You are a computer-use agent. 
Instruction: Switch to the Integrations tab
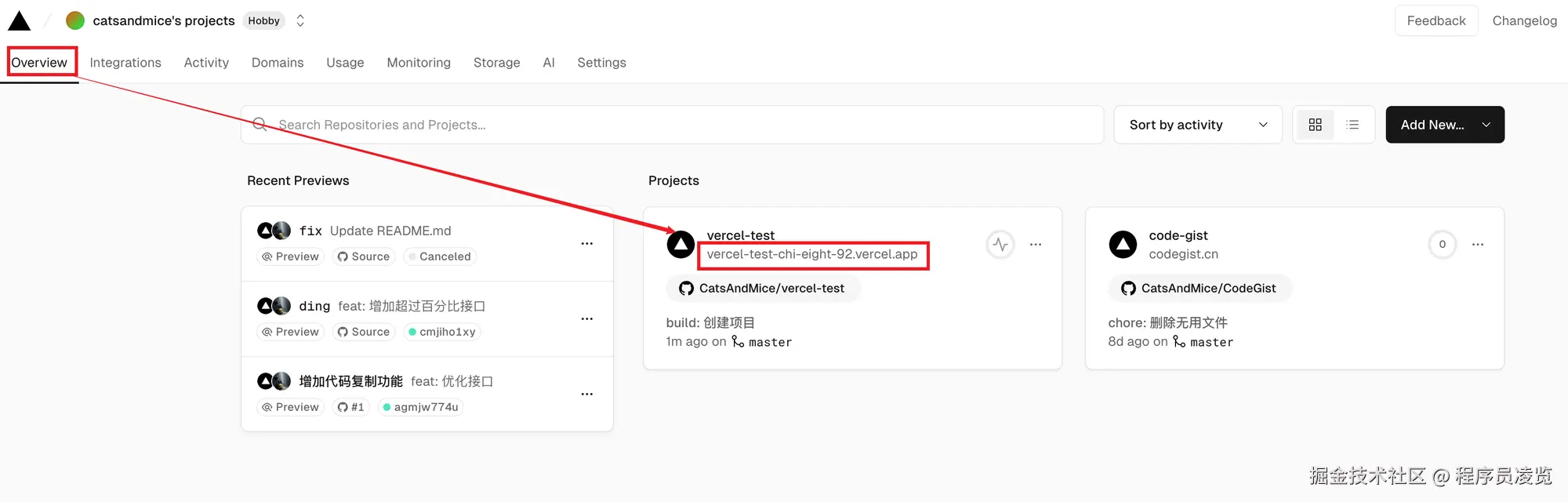(125, 63)
